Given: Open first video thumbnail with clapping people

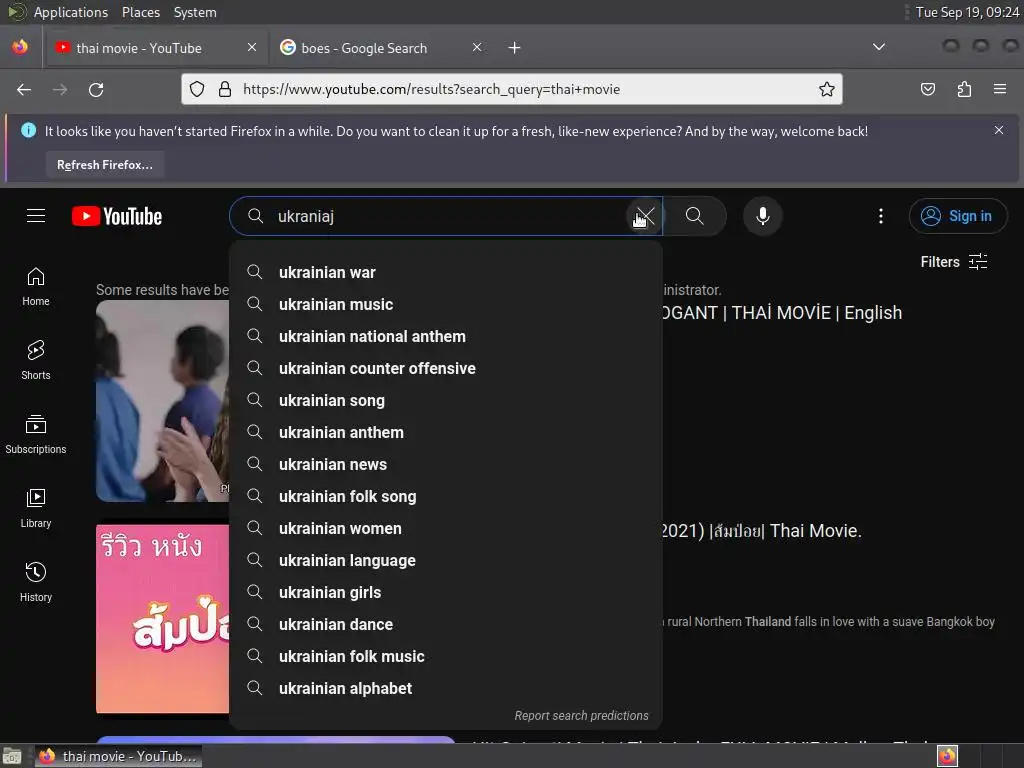Looking at the screenshot, I should click(163, 400).
